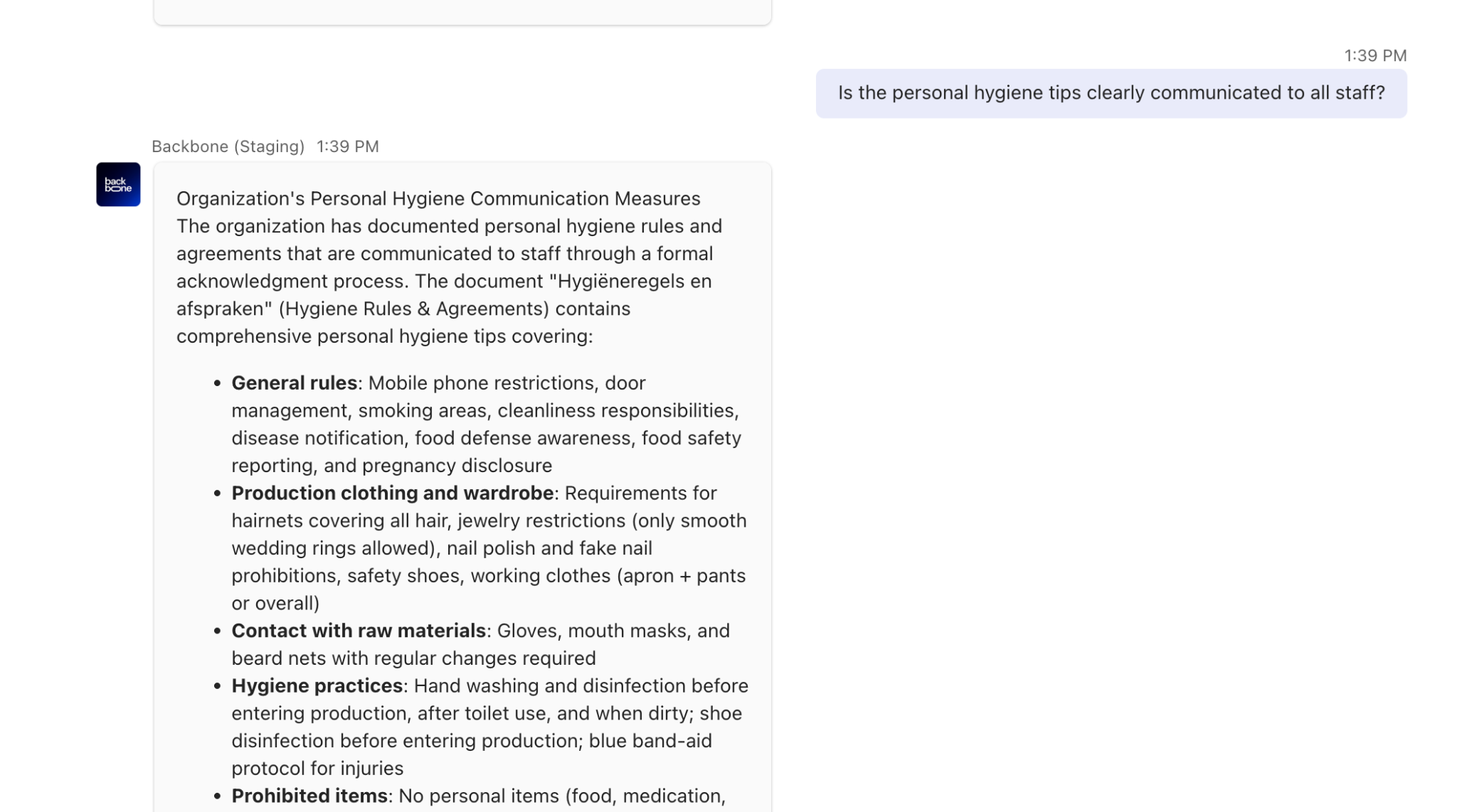
Task: Click the "acknowledgment process" text in the reply
Action: click(291, 281)
